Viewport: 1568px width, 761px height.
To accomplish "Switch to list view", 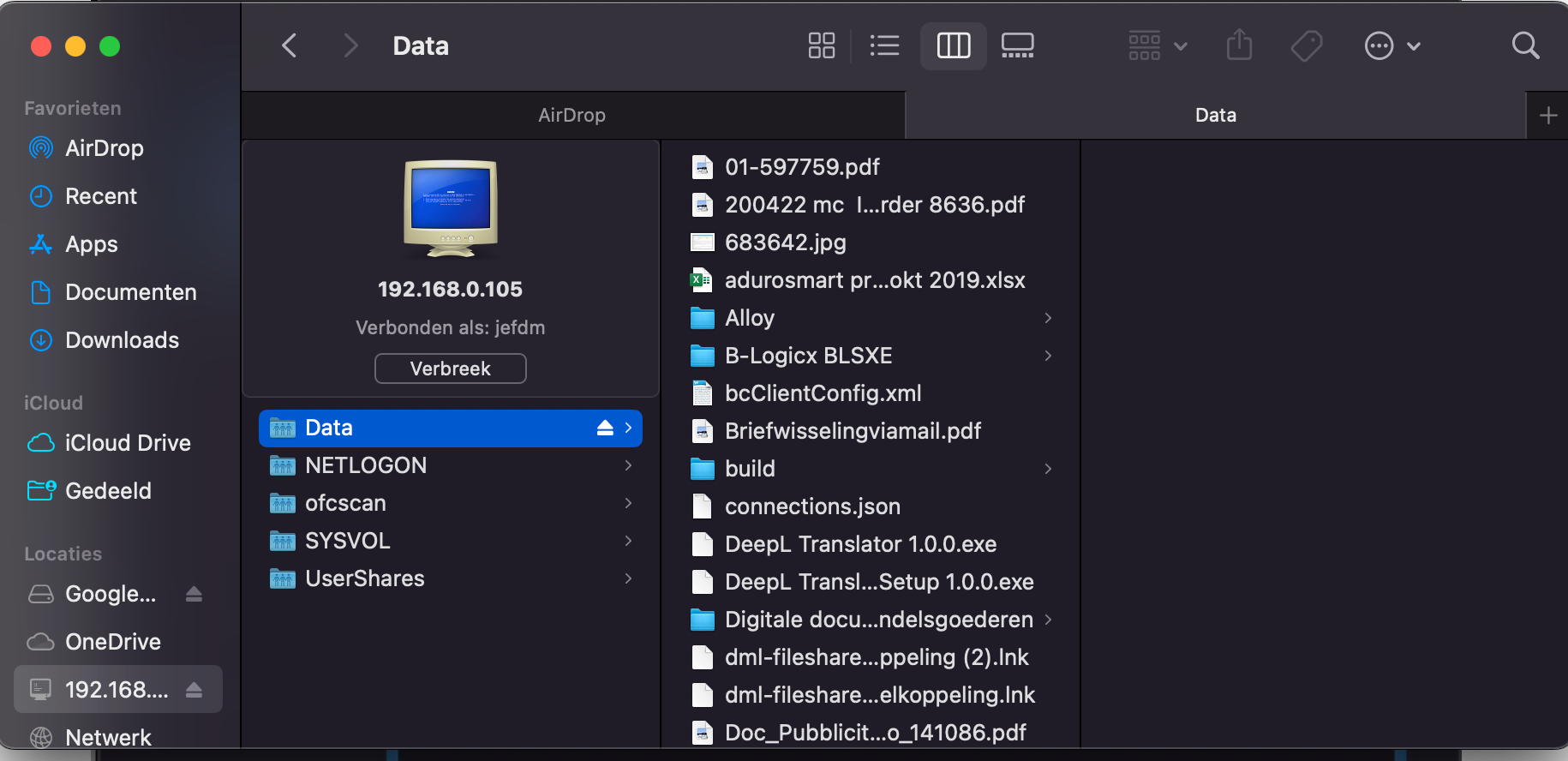I will pyautogui.click(x=884, y=45).
